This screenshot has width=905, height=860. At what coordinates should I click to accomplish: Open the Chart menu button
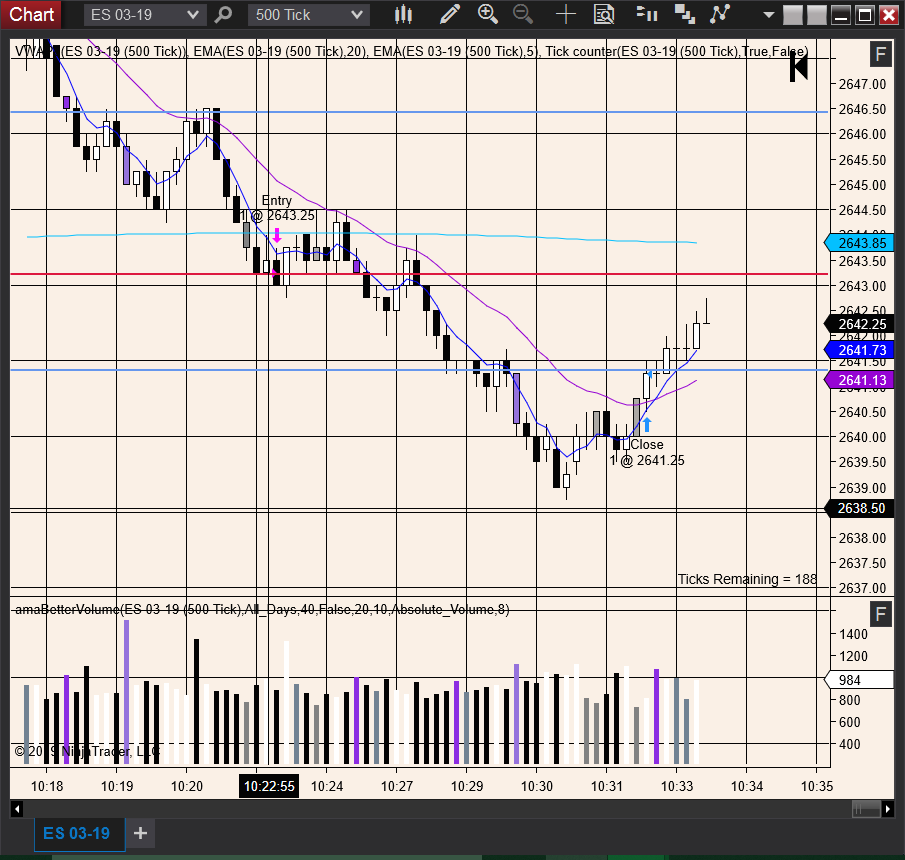[31, 14]
